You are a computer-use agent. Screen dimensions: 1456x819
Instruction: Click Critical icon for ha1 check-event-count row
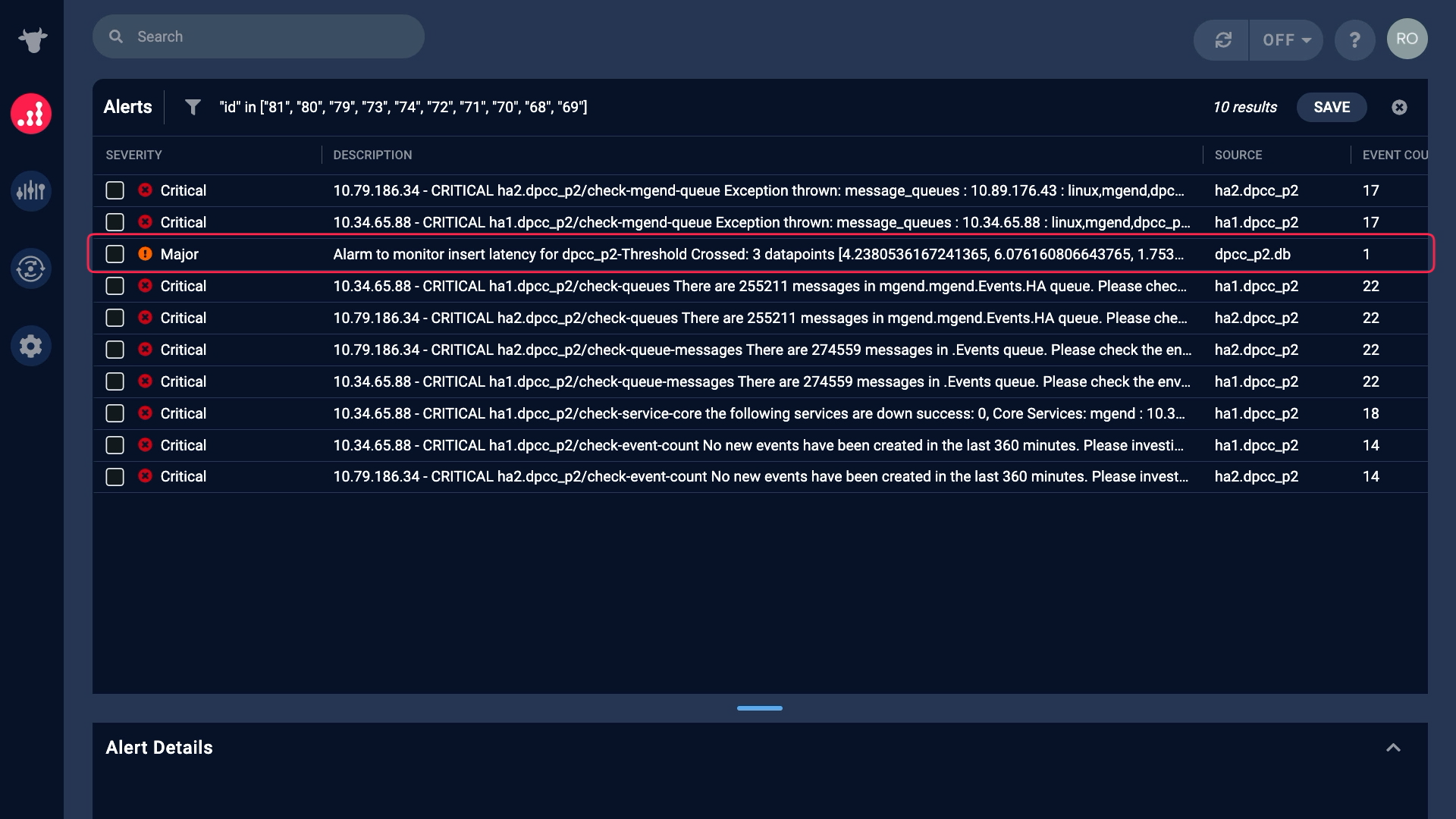[146, 445]
